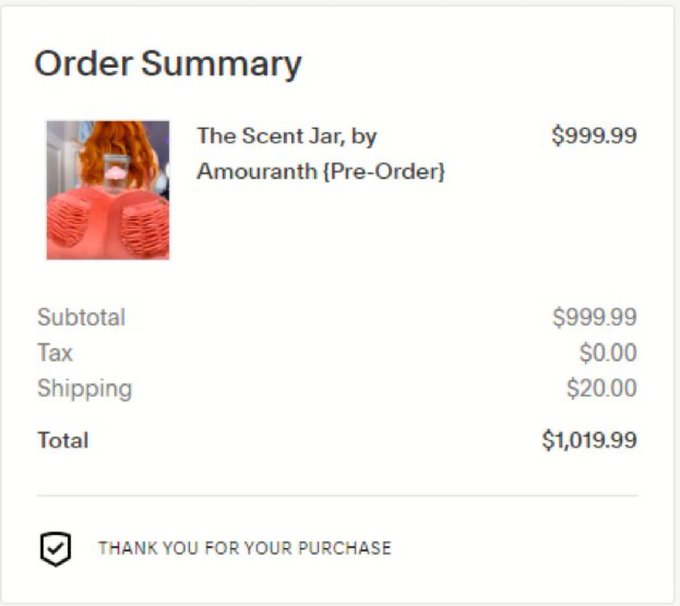Click the Subtotal row $999.99 amount
This screenshot has height=606, width=680.
595,317
